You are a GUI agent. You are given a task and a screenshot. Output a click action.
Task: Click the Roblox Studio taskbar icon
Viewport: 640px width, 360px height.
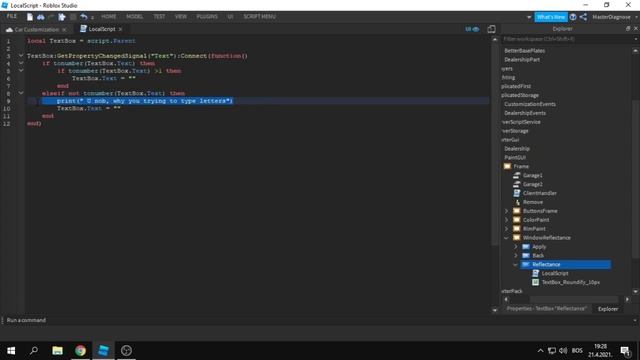point(103,351)
